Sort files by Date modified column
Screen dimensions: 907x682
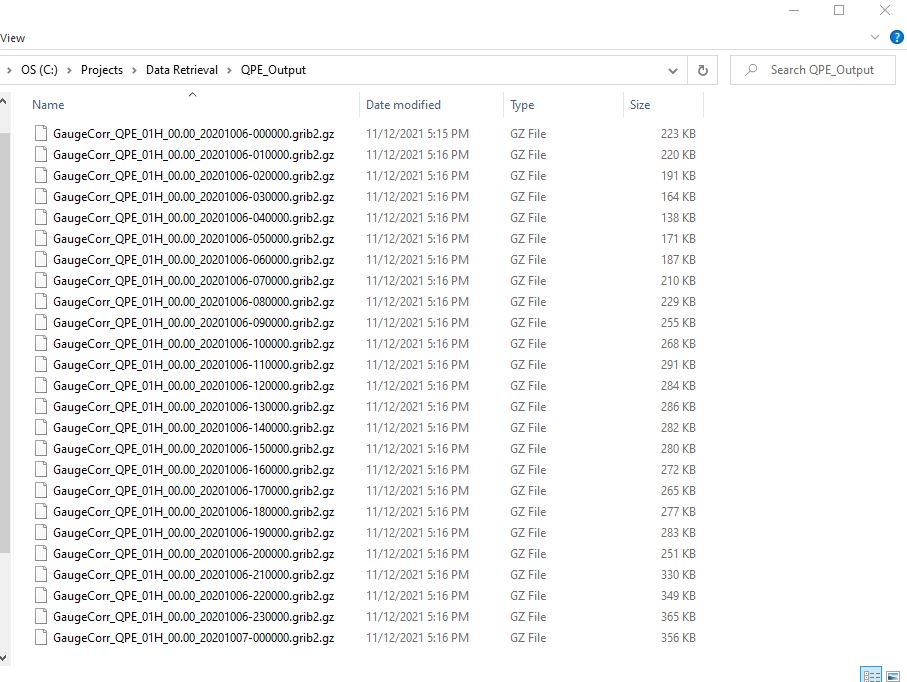click(x=403, y=105)
